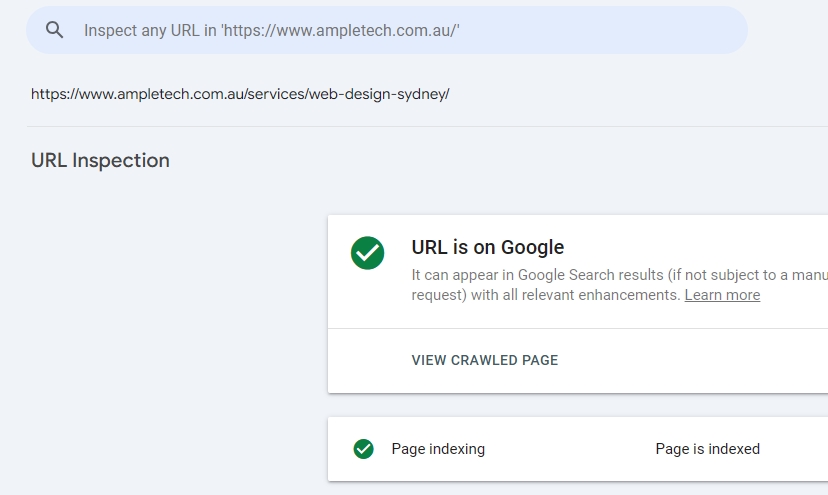Click the magnifying glass search icon
828x495 pixels.
point(54,30)
